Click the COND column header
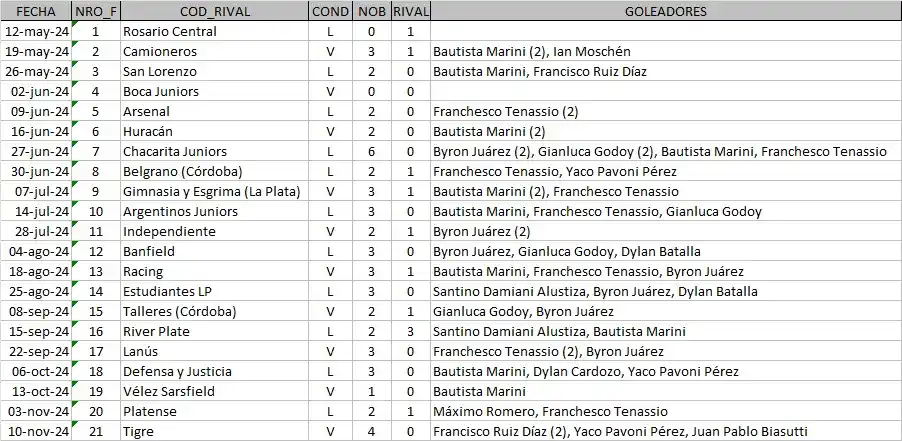Image resolution: width=902 pixels, height=441 pixels. tap(330, 11)
